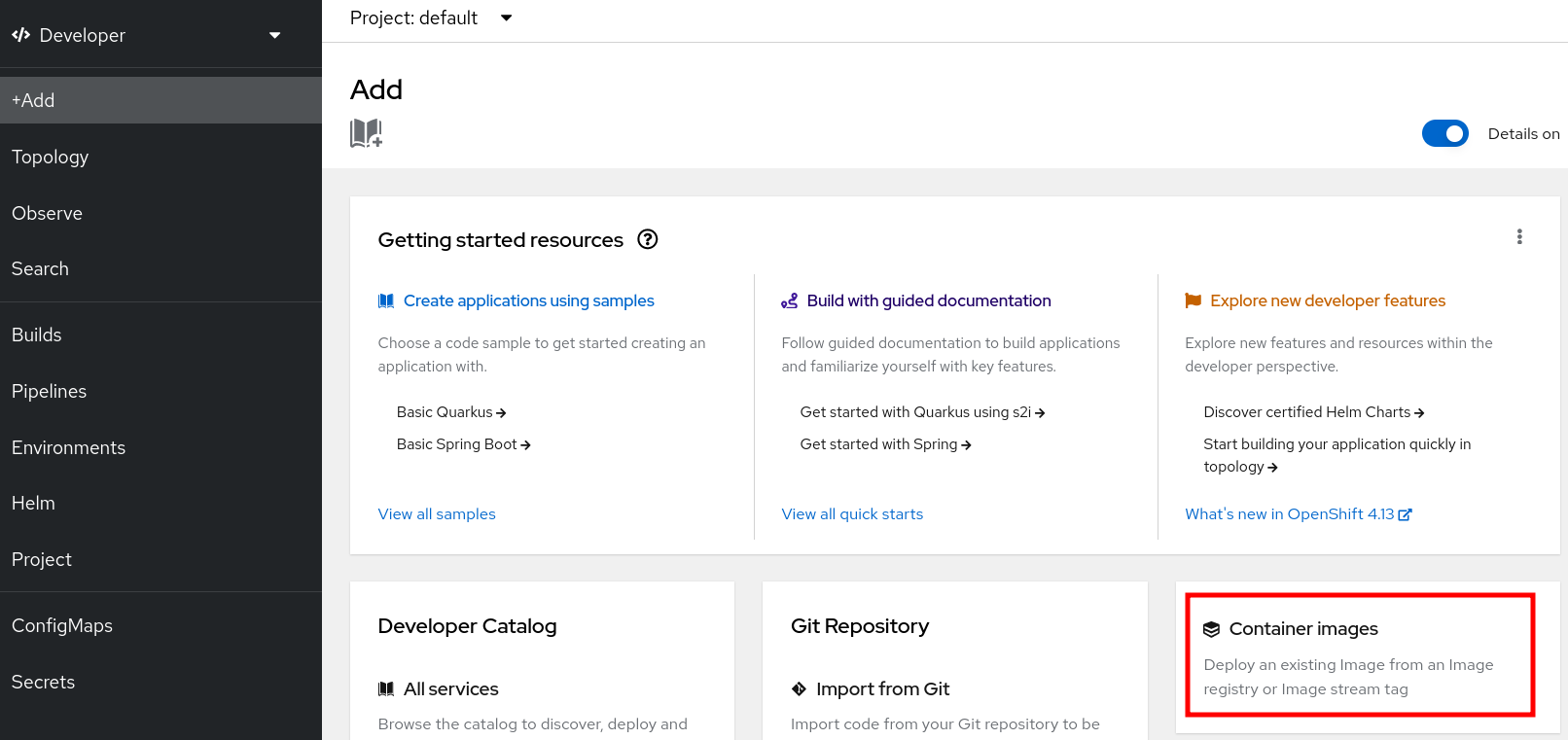The height and width of the screenshot is (740, 1568).
Task: Click the quick start book icon under Add
Action: click(x=366, y=133)
